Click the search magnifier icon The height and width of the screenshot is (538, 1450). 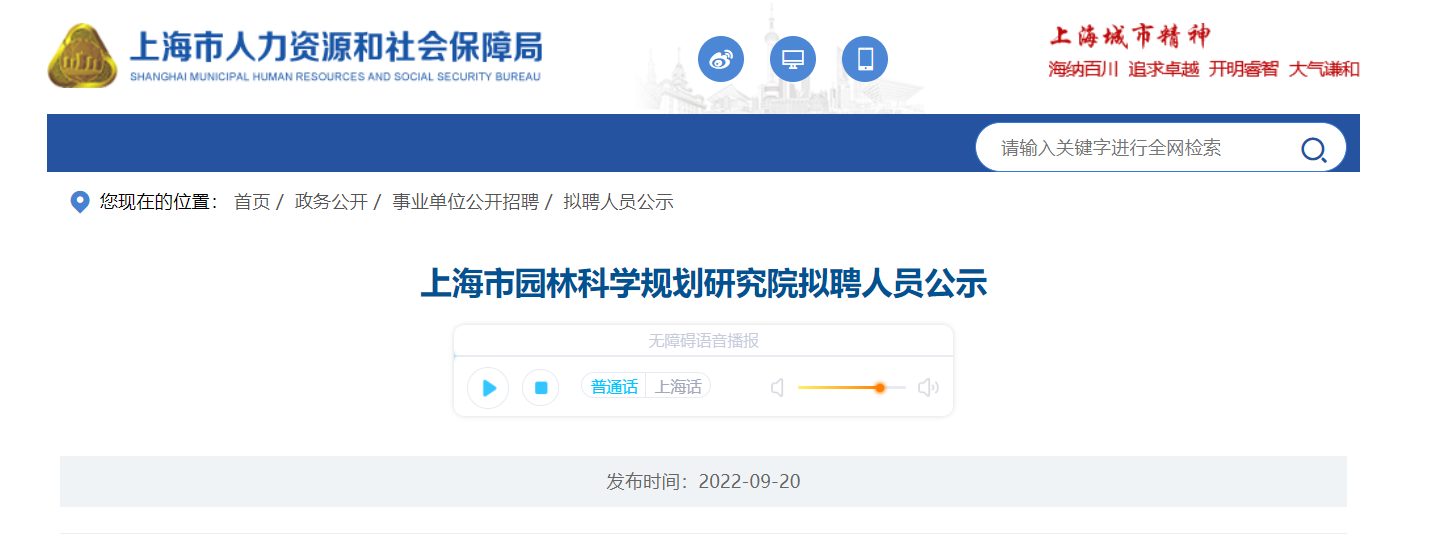pyautogui.click(x=1313, y=150)
